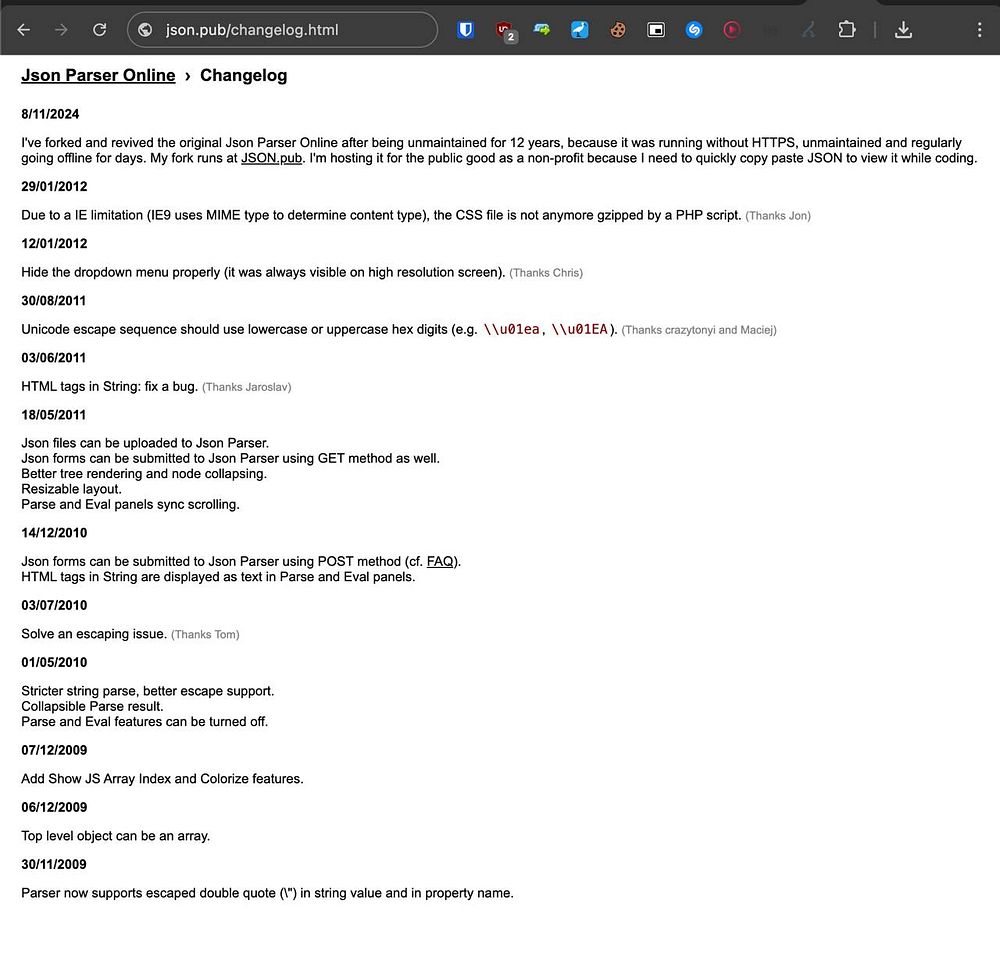The image size is (1000, 971).
Task: Click 'Parse and Eval features can be turned off.'
Action: coord(145,722)
